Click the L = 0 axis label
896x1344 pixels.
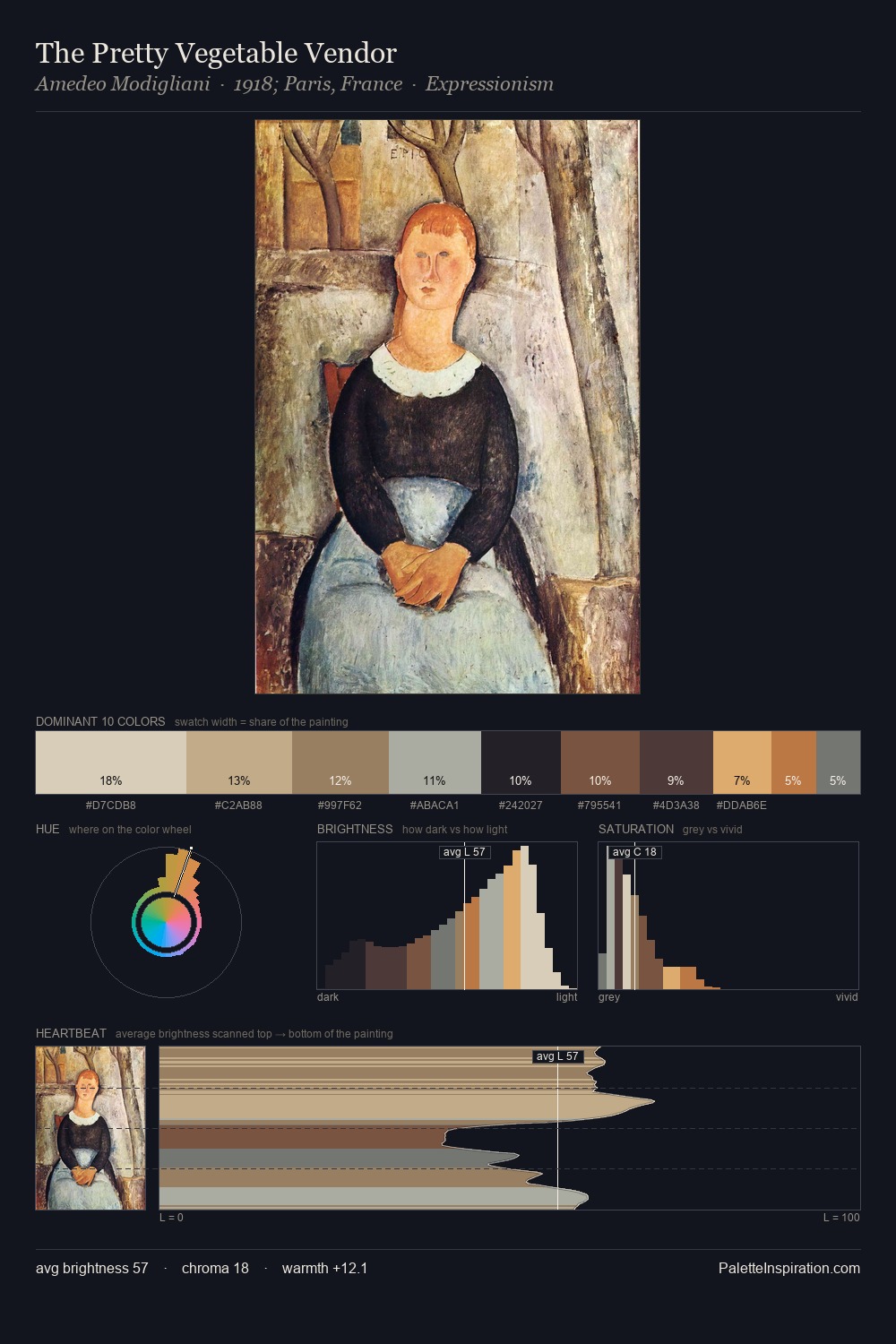click(171, 1218)
